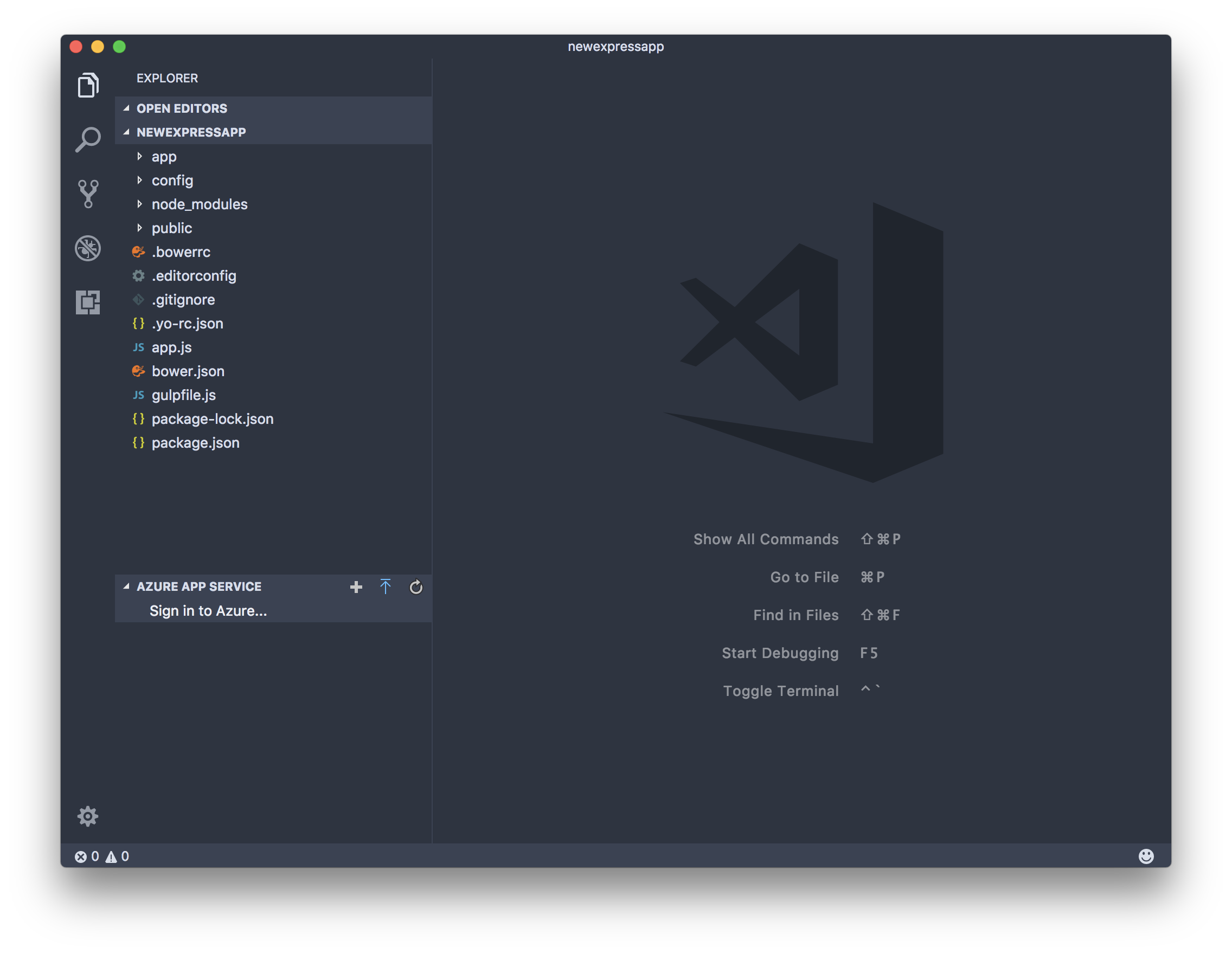Image resolution: width=1232 pixels, height=954 pixels.
Task: Click the Toggle Terminal hint
Action: [x=781, y=691]
